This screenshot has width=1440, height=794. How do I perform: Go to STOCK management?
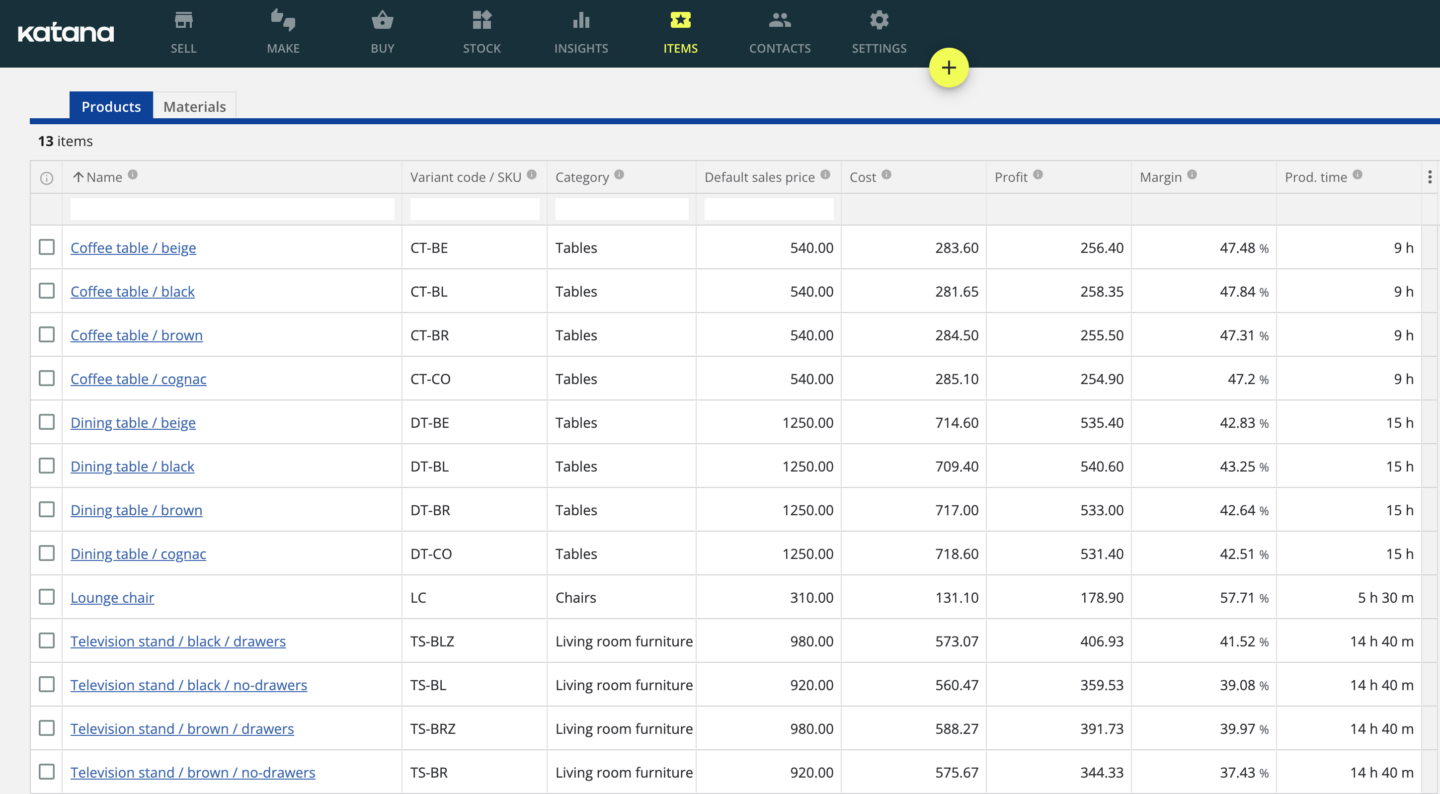[482, 32]
